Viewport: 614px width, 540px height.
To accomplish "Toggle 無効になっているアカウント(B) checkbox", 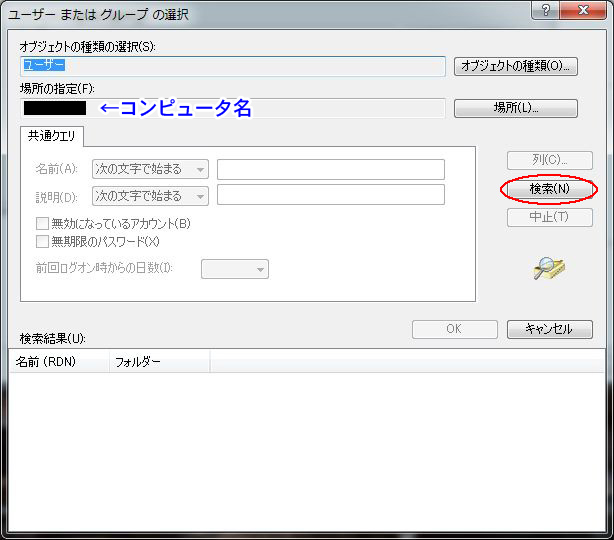I will pyautogui.click(x=42, y=224).
